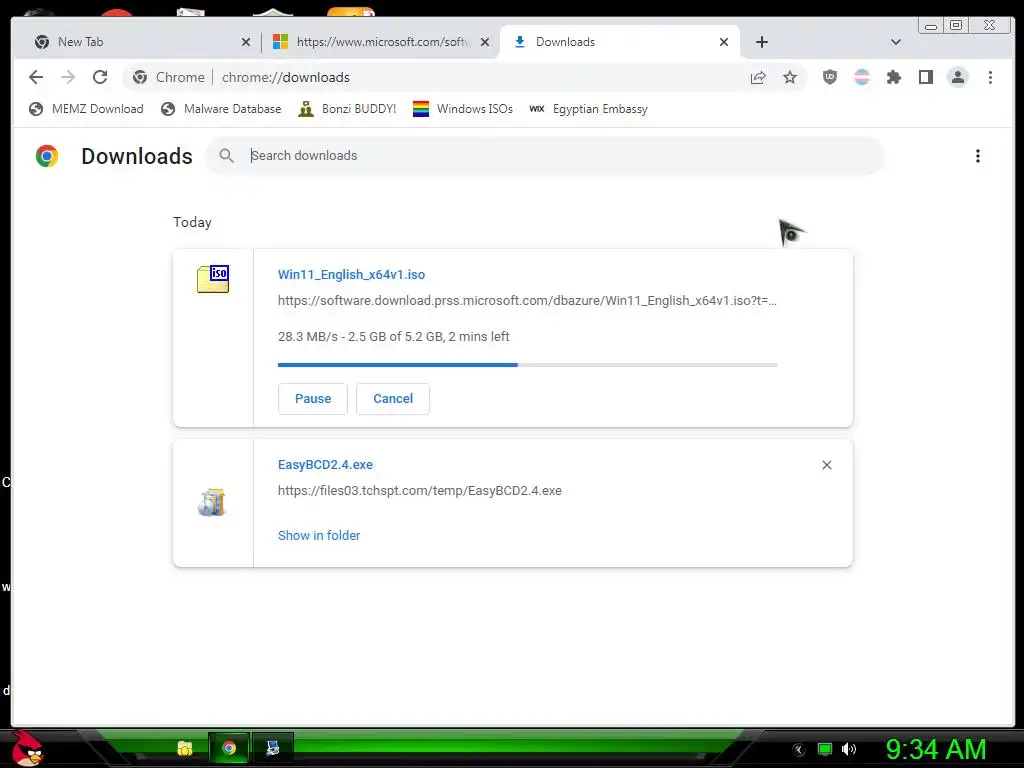Open the Bonzi BUDDY! bookmark
This screenshot has height=768, width=1024.
pyautogui.click(x=347, y=109)
